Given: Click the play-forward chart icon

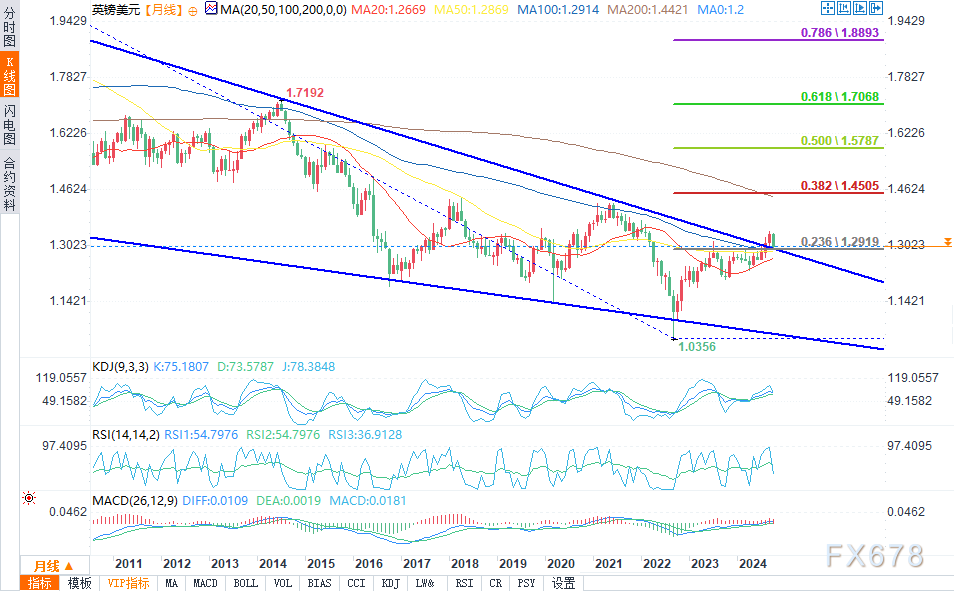Looking at the screenshot, I should (x=860, y=8).
